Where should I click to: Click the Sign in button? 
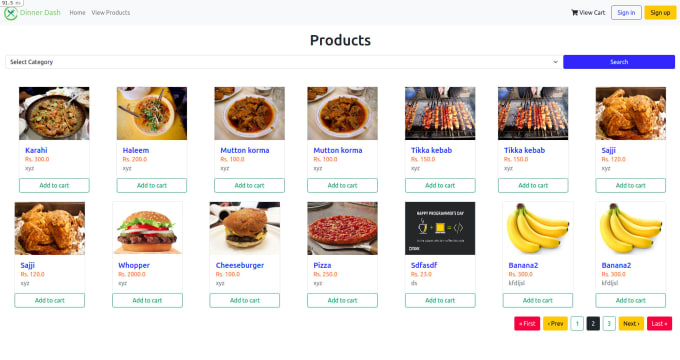[x=626, y=13]
